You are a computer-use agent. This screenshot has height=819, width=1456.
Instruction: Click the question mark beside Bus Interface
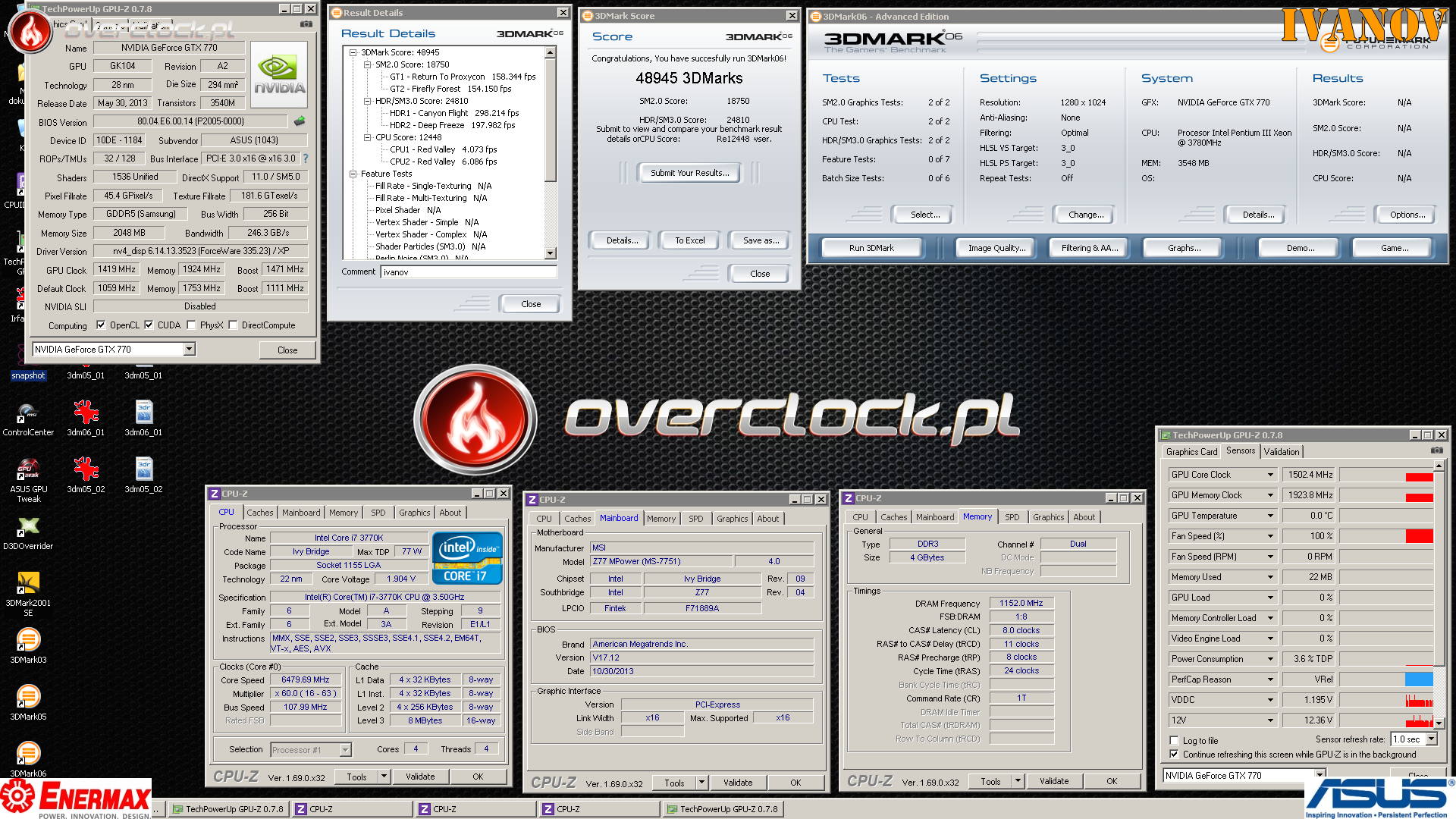pos(306,158)
